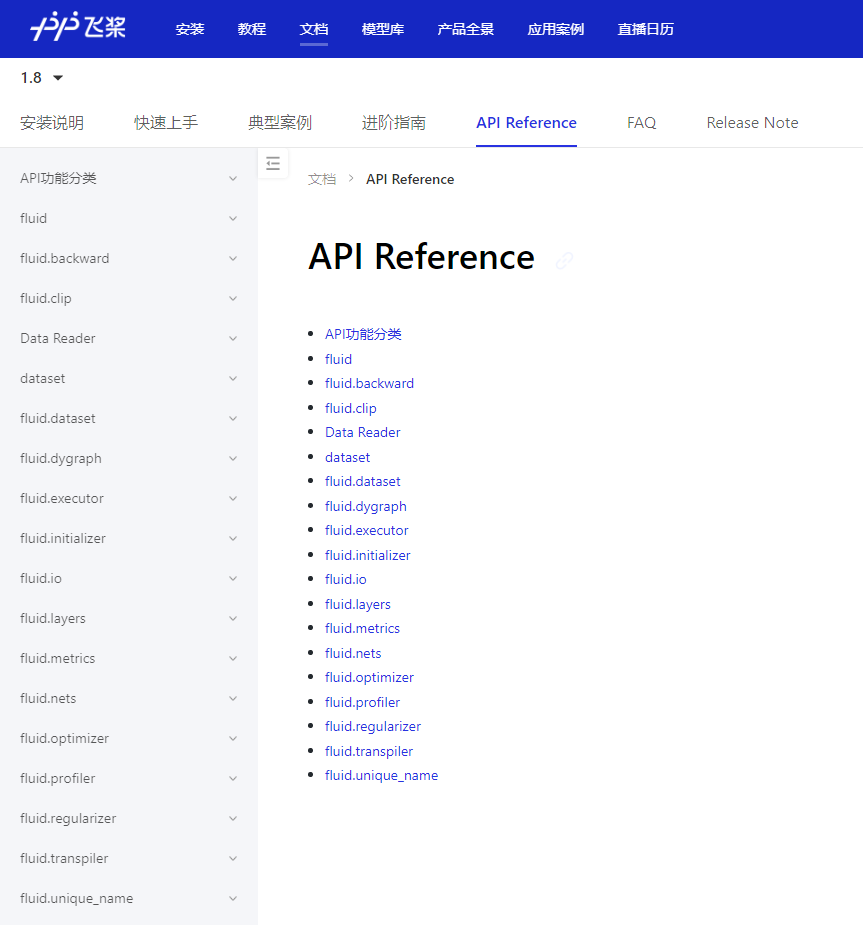This screenshot has height=925, width=863.
Task: Expand the fluid.dygraph sidebar chevron
Action: coord(233,458)
